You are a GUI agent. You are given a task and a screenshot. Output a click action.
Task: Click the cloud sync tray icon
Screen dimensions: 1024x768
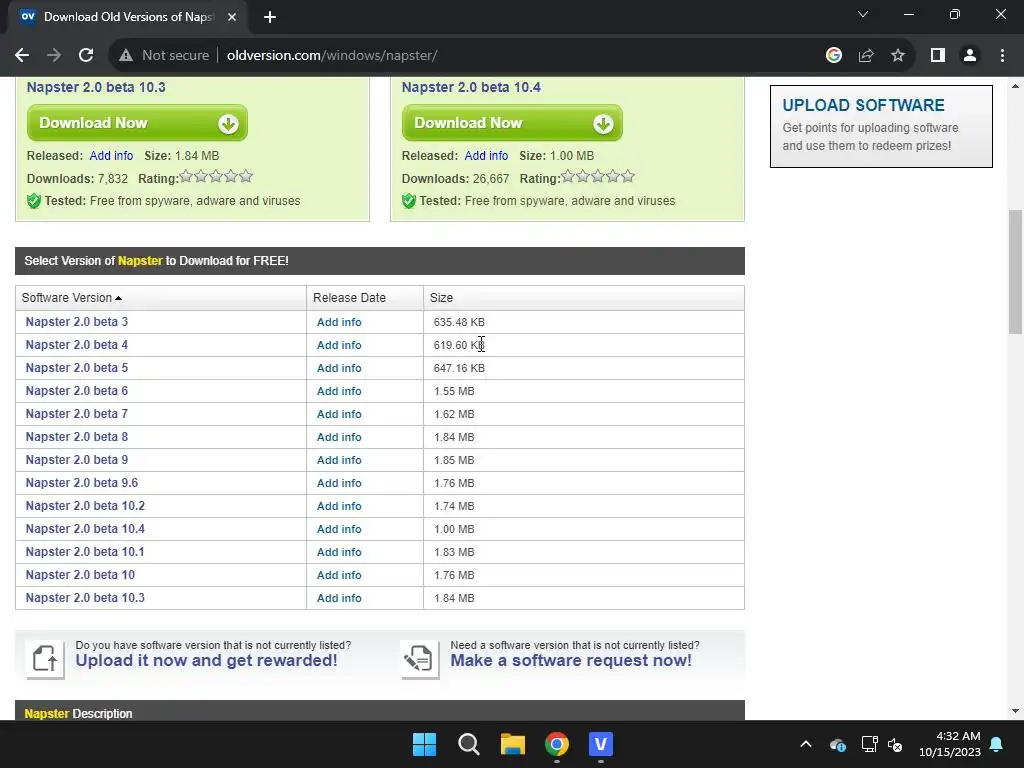[x=838, y=744]
